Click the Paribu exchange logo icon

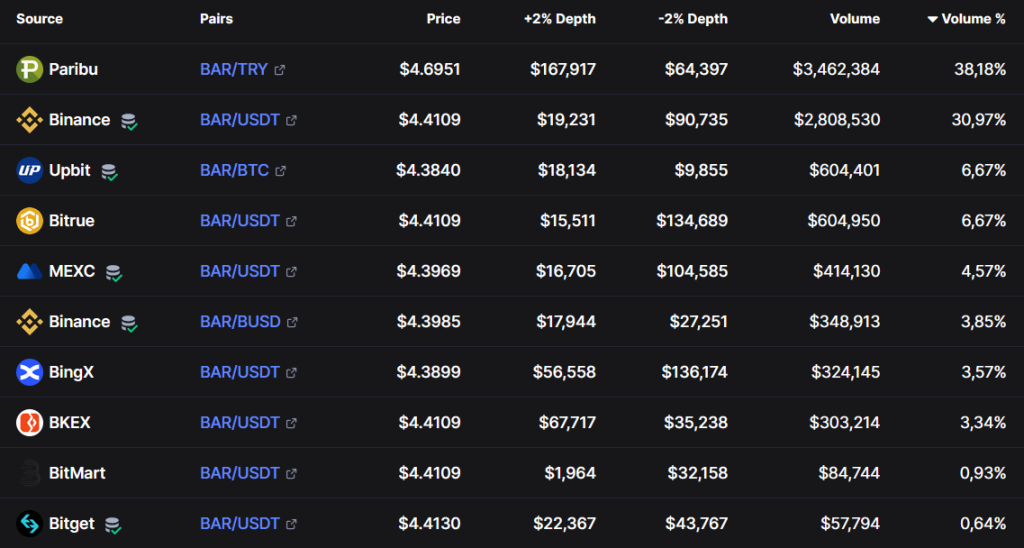pyautogui.click(x=29, y=69)
